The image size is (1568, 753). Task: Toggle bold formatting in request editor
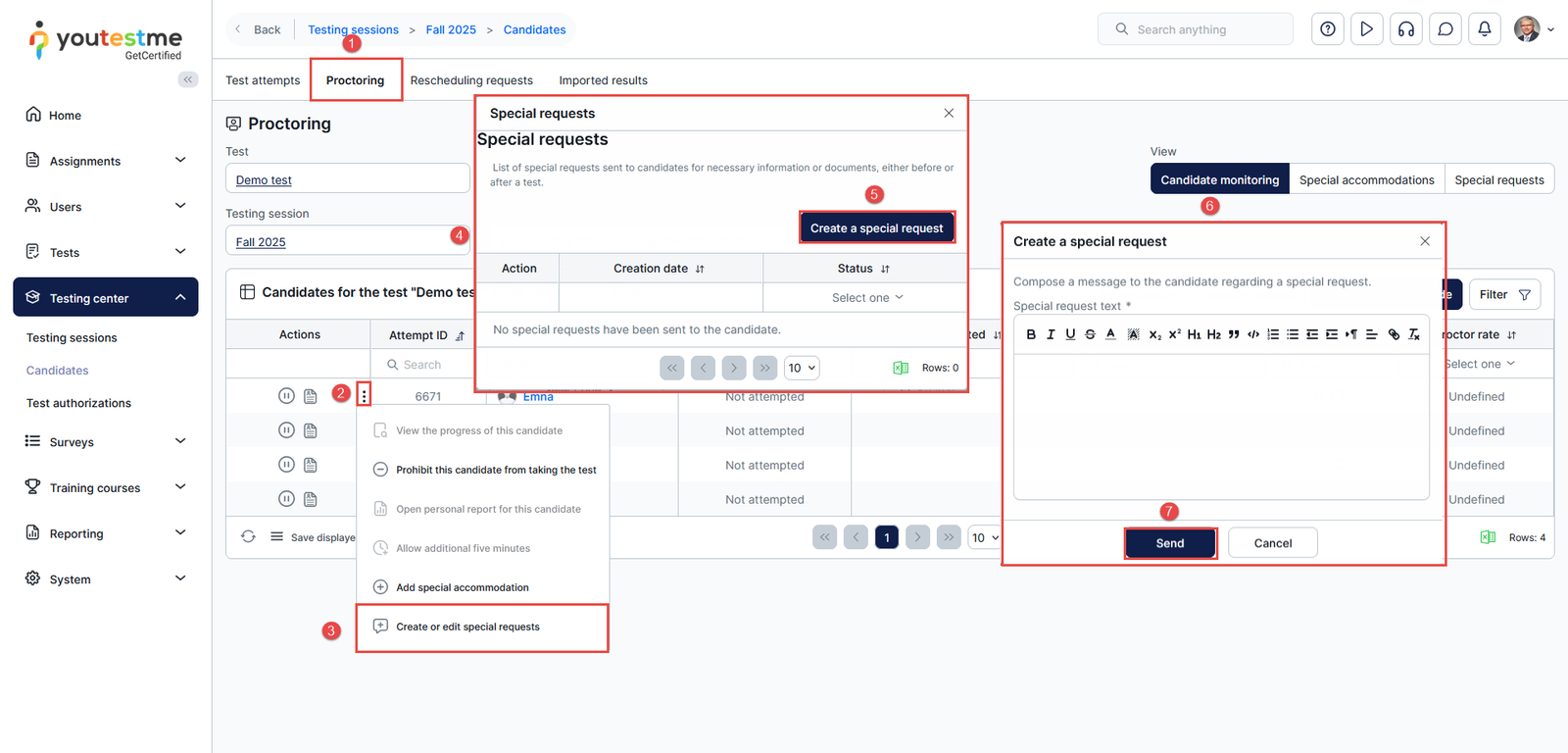click(1031, 334)
